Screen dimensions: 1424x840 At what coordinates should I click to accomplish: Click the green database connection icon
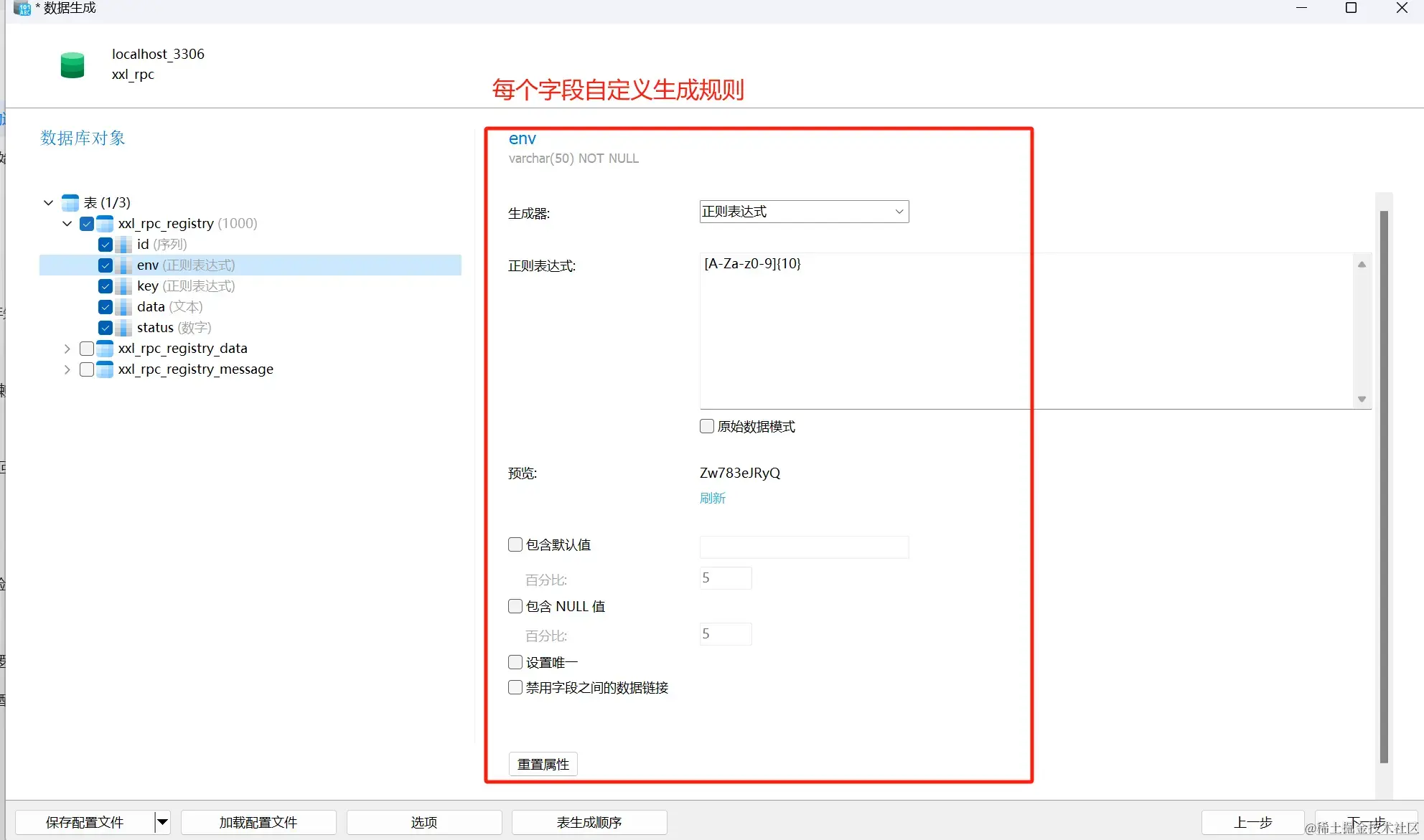coord(72,65)
